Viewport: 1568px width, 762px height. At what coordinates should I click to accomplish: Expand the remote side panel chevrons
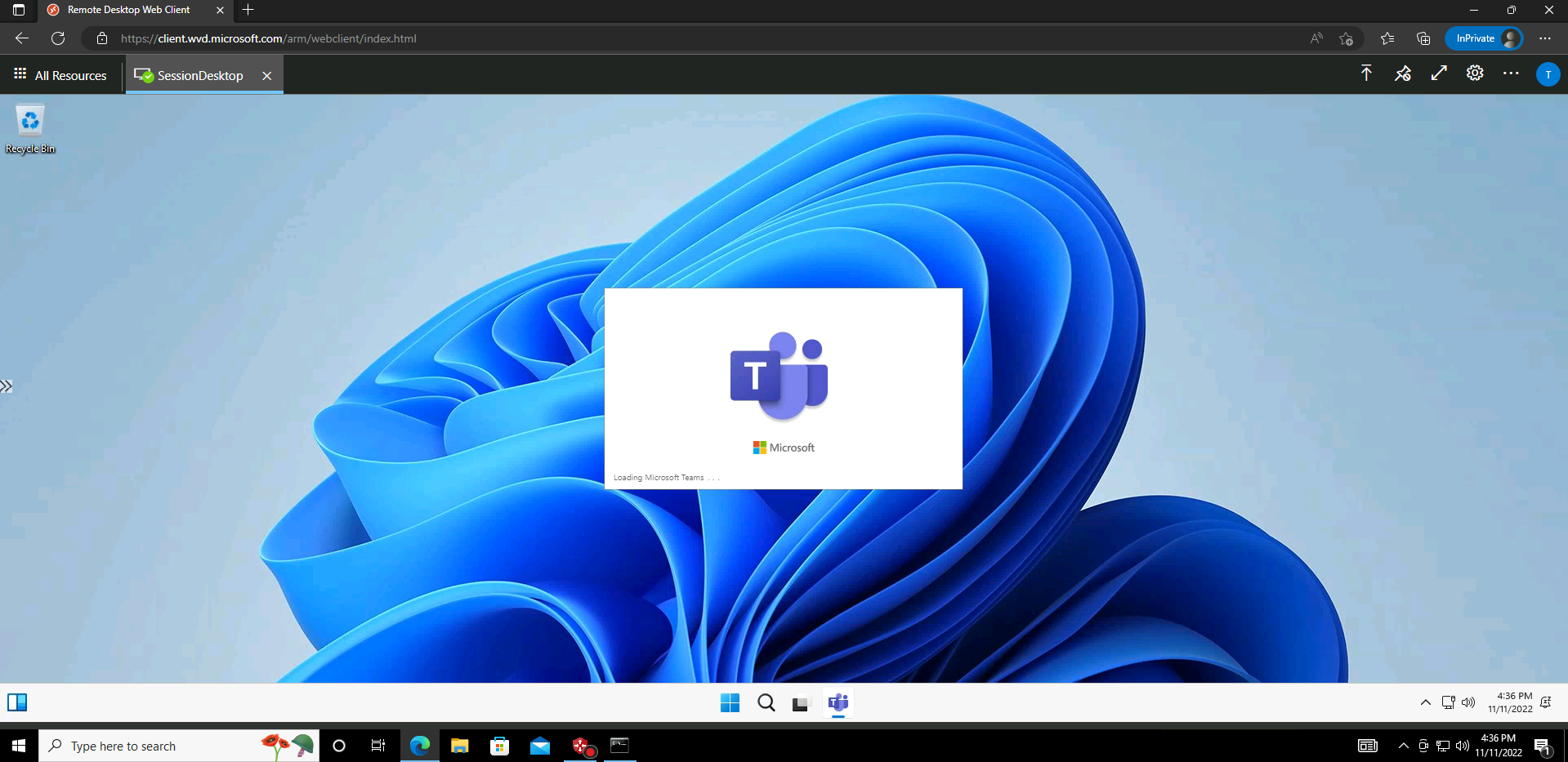click(x=7, y=386)
